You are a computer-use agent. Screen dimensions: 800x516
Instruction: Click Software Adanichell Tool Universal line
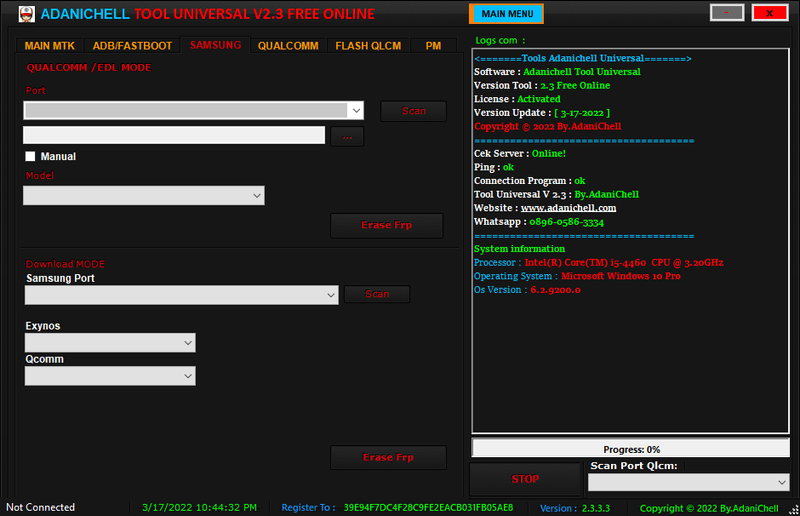coord(557,72)
